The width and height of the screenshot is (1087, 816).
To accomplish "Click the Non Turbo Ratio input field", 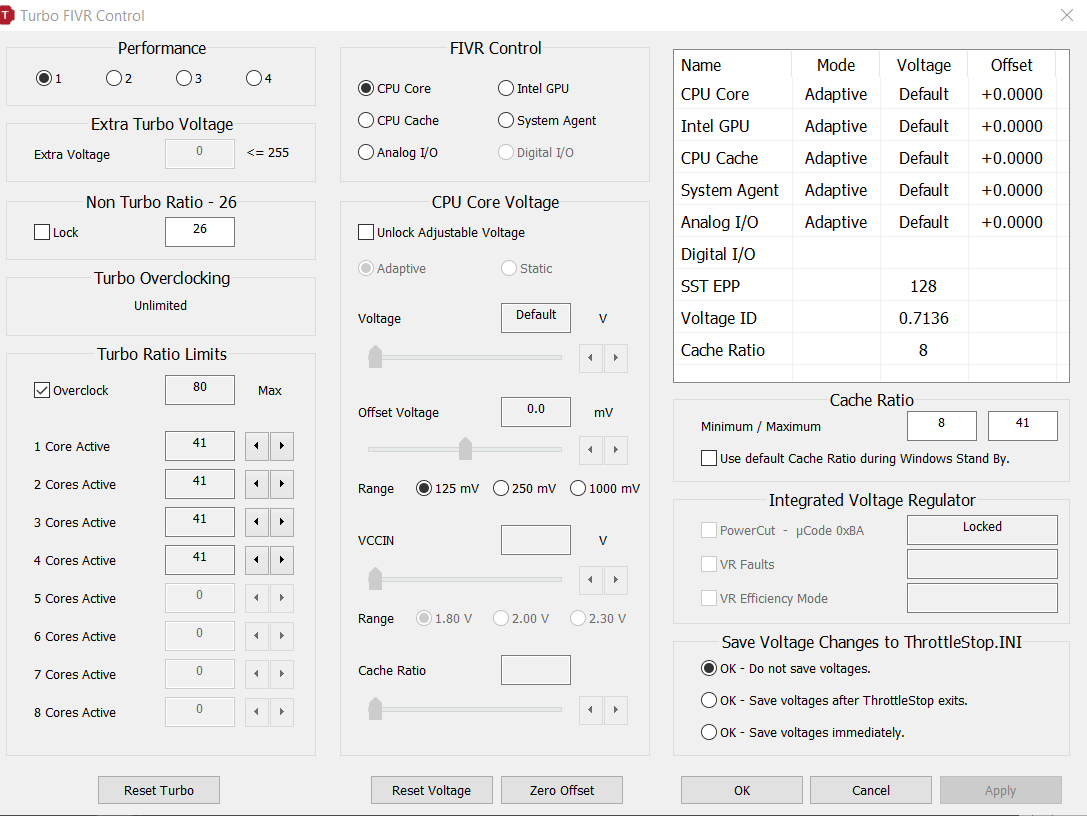I will pos(200,232).
